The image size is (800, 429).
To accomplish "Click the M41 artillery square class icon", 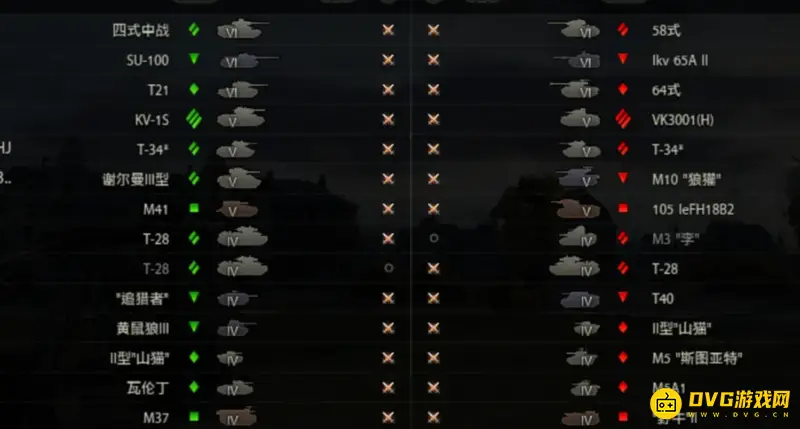I will click(194, 208).
